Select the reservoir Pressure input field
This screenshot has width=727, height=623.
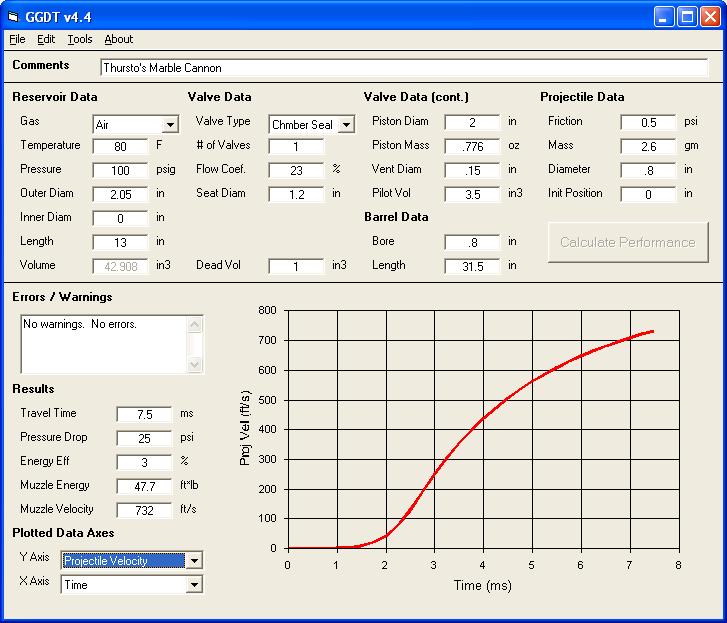pos(120,170)
